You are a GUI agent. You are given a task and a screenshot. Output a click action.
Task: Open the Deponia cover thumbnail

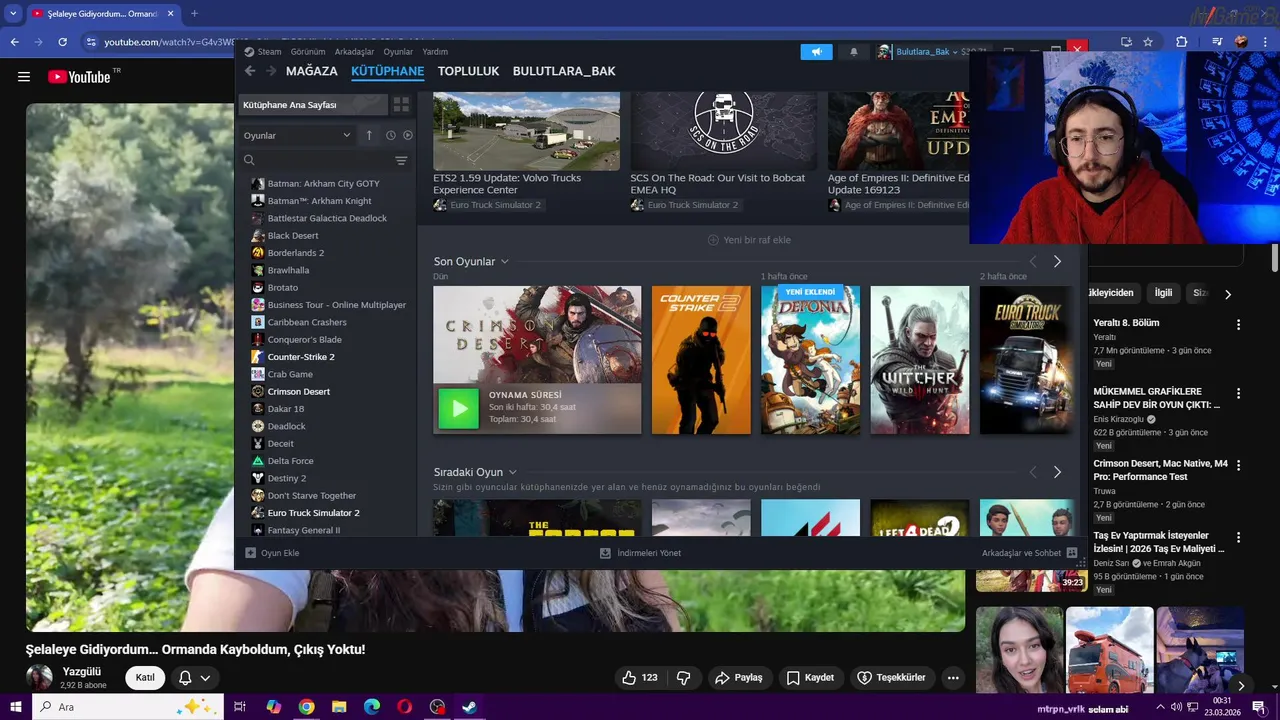[x=810, y=360]
